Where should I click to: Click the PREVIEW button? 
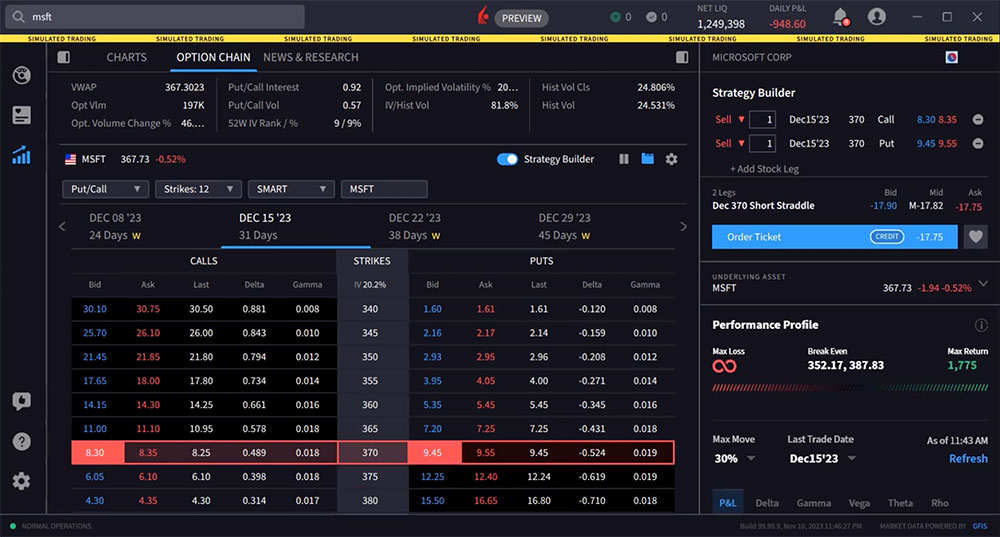pos(522,18)
